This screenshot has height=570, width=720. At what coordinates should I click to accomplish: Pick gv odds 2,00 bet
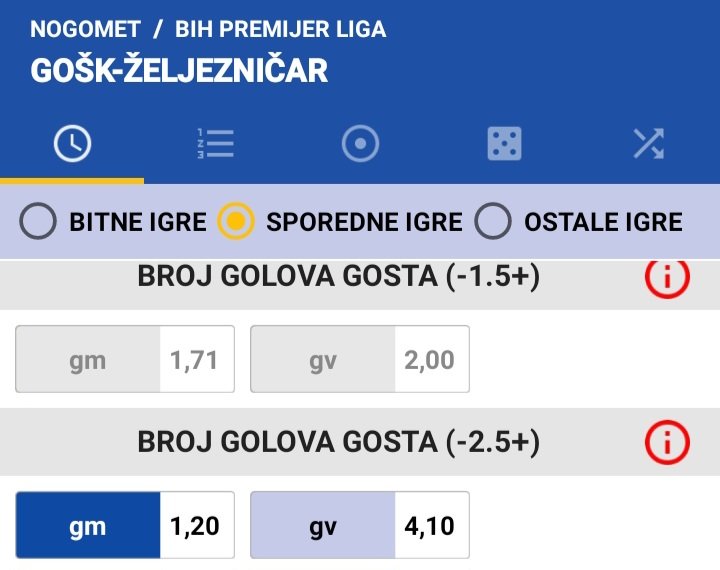(360, 359)
